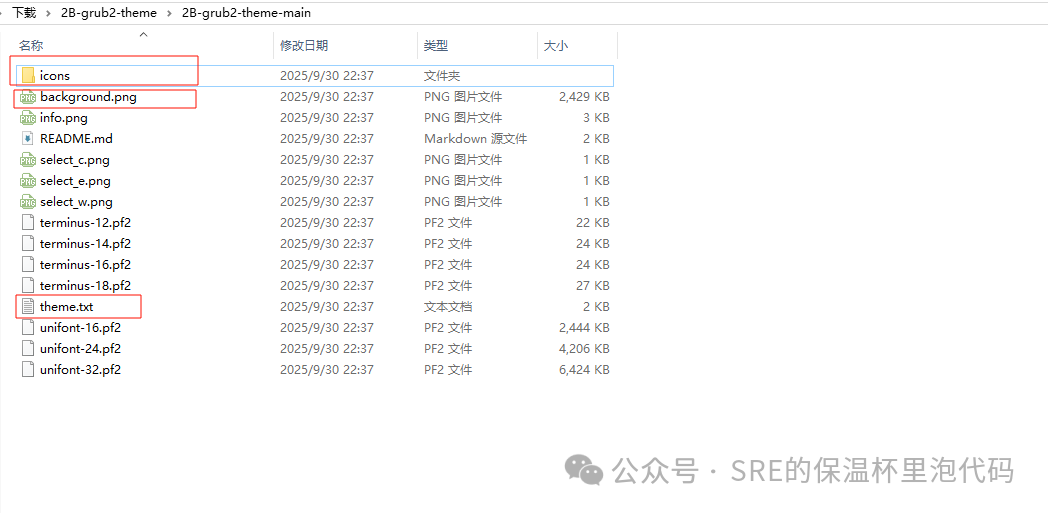This screenshot has height=513, width=1048.
Task: Click the unifont-16.pf2 file icon
Action: (x=27, y=328)
